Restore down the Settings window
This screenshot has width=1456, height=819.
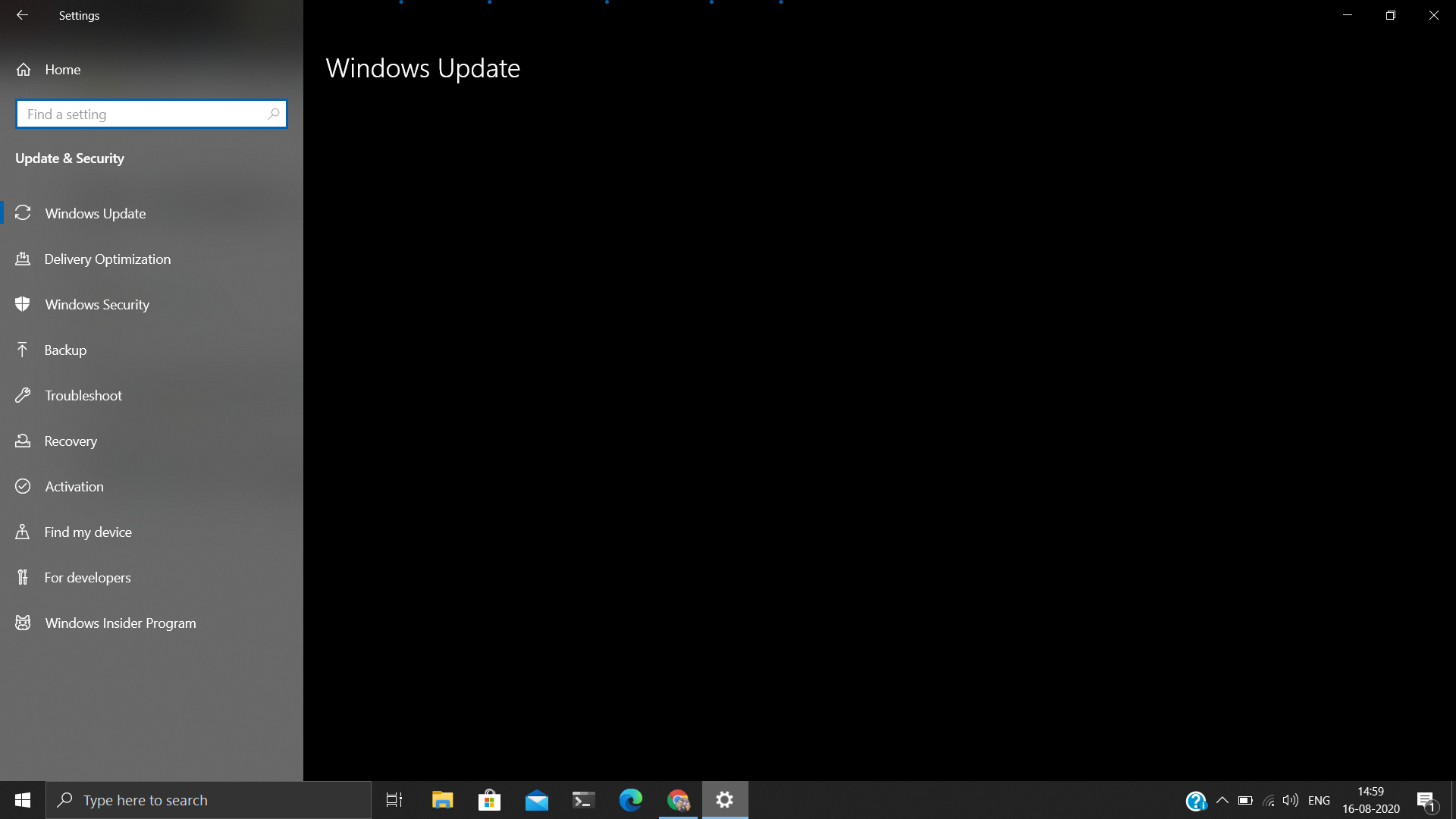point(1391,15)
